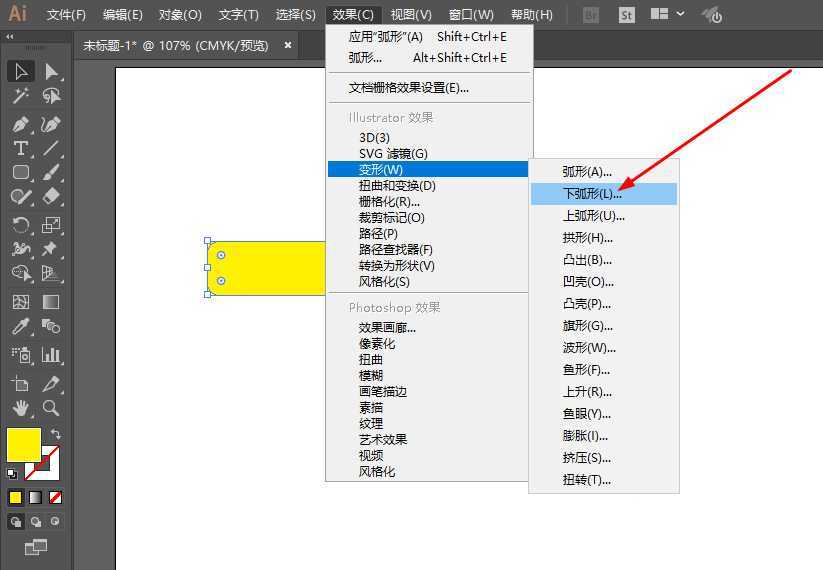Choose the Shape Builder tool
823x570 pixels.
click(21, 273)
